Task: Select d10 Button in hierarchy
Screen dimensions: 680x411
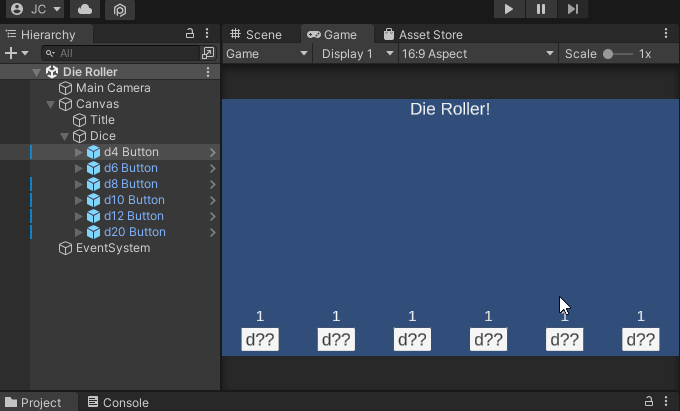Action: pos(134,200)
